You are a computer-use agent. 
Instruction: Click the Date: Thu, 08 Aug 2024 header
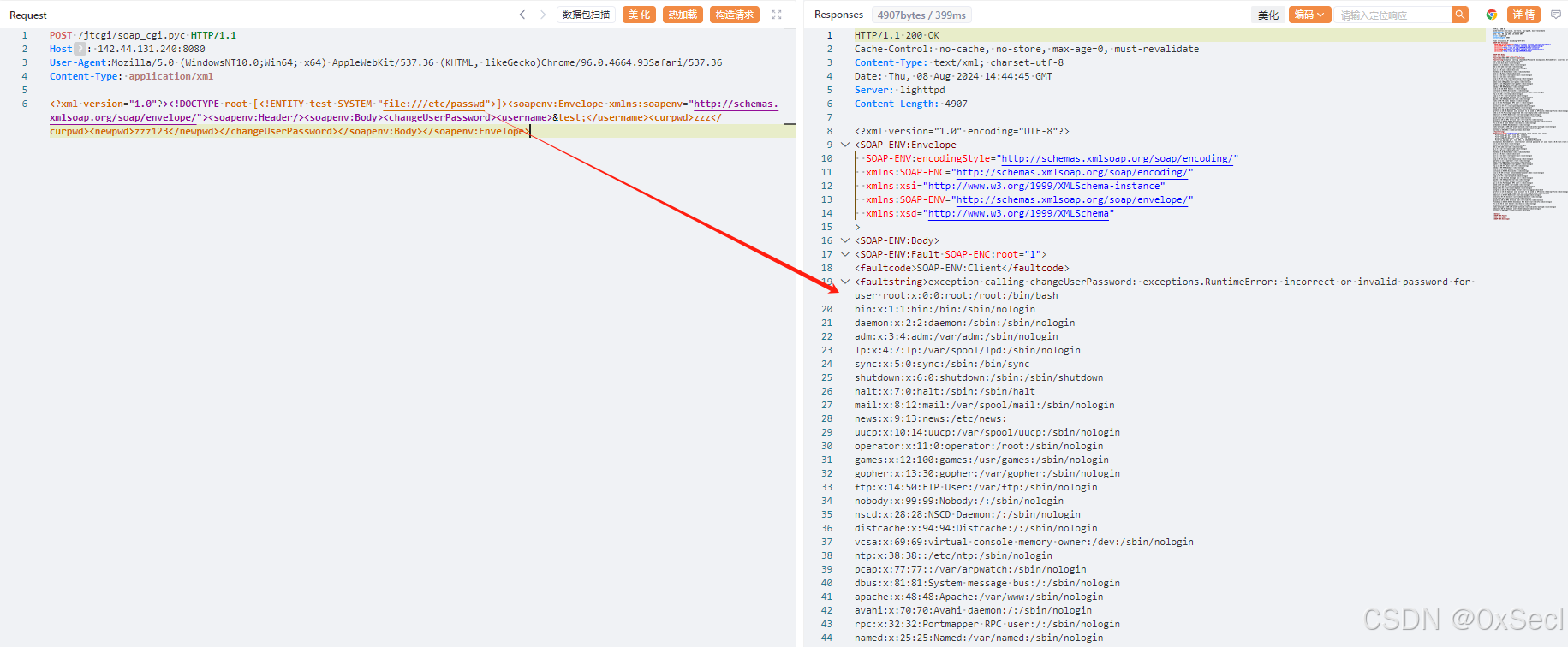point(953,76)
